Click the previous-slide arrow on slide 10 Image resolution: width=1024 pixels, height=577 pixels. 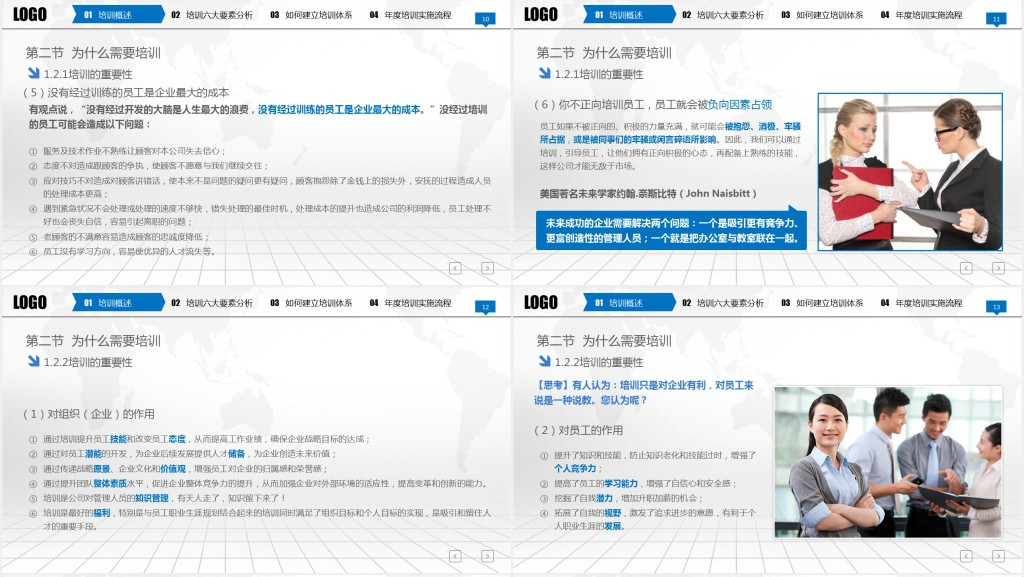click(455, 268)
